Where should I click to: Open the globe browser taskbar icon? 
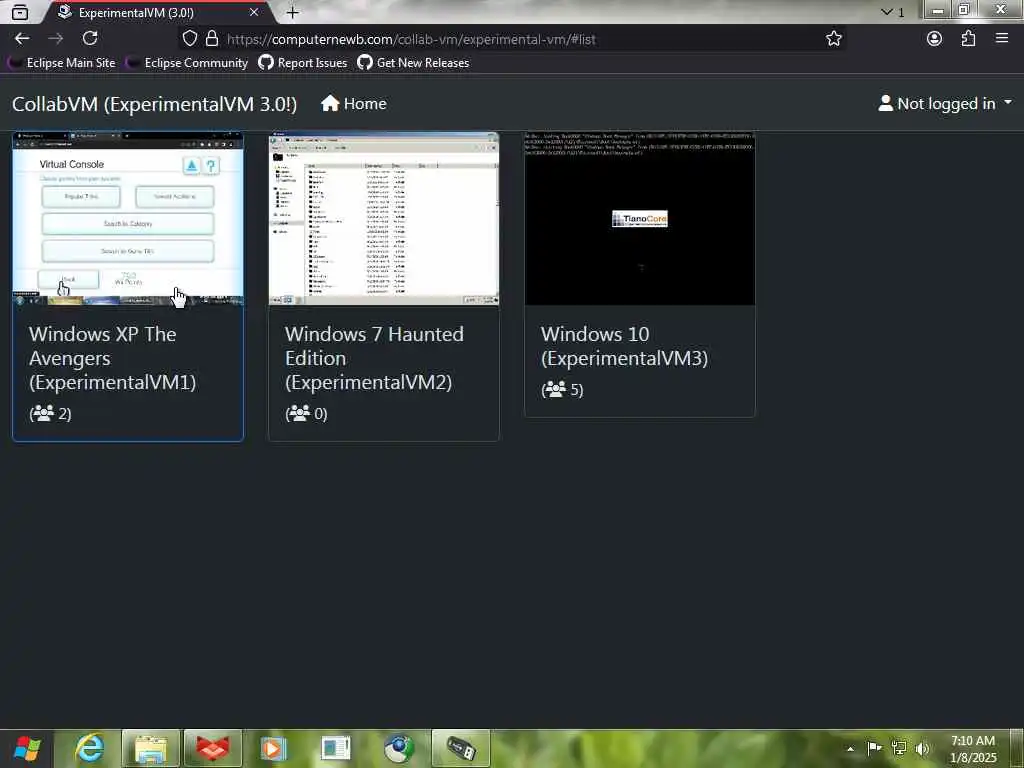(x=398, y=748)
